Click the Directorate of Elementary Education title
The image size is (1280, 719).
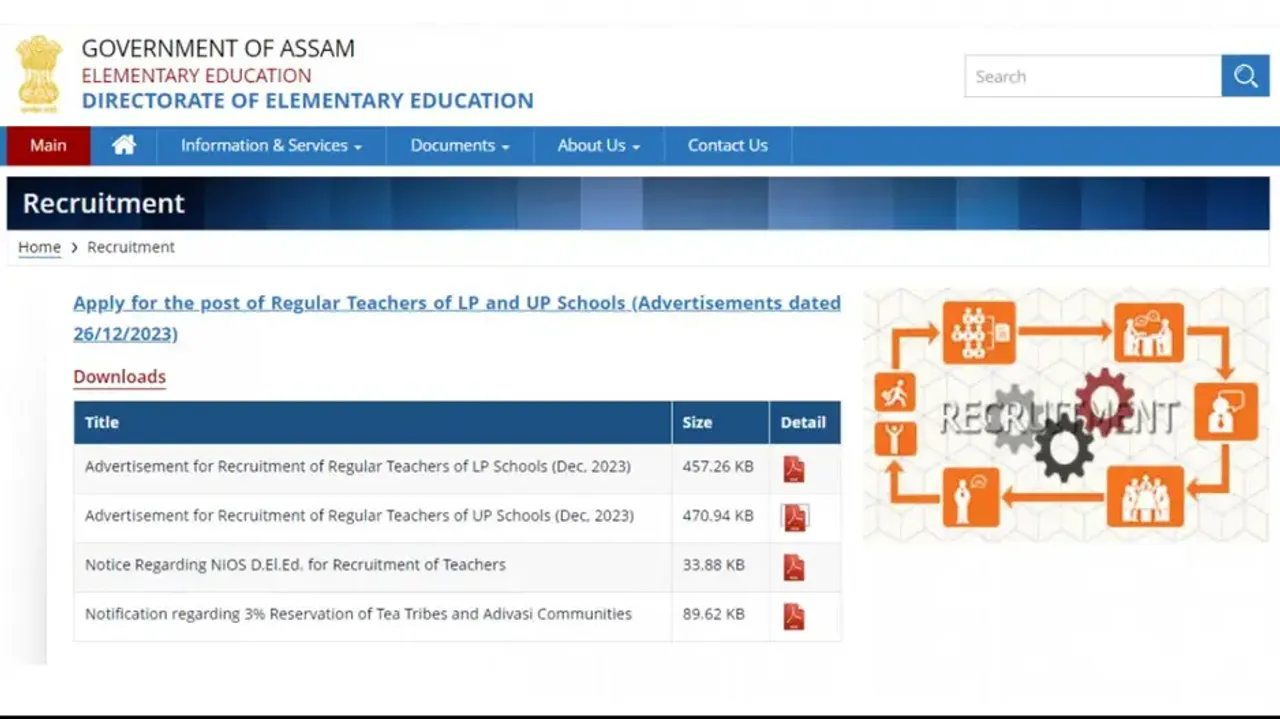pos(307,100)
